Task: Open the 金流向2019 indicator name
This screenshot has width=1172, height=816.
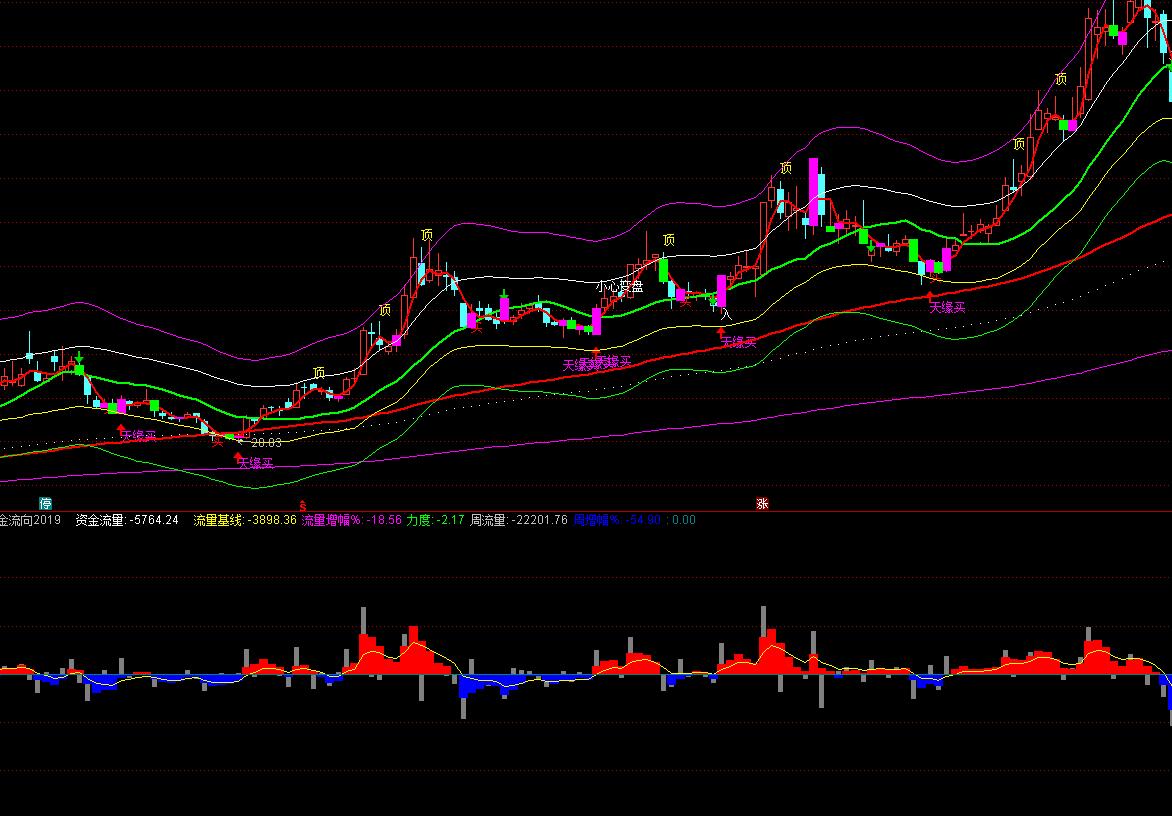Action: tap(30, 520)
